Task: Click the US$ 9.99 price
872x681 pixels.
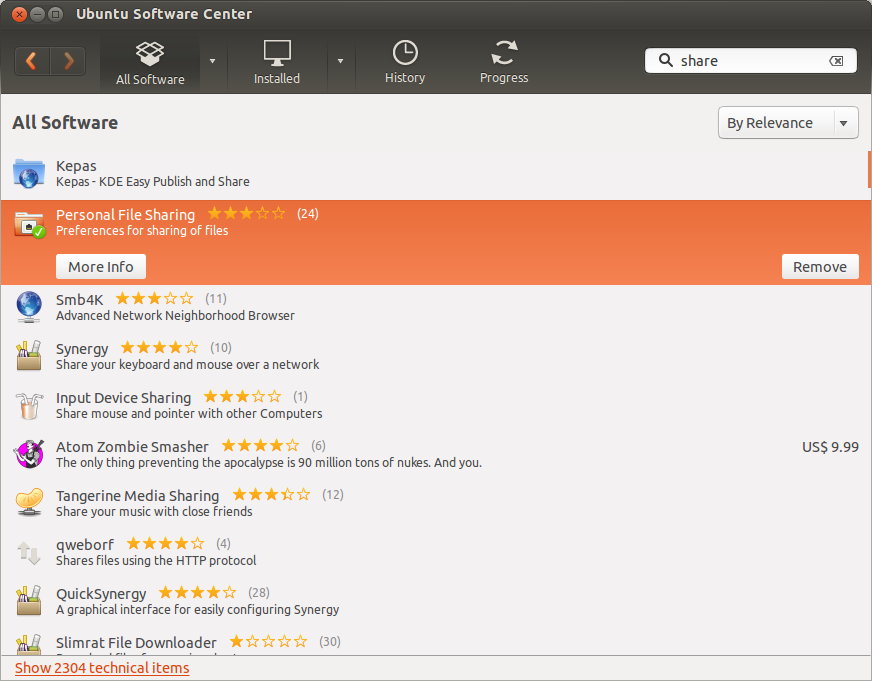Action: click(x=830, y=447)
